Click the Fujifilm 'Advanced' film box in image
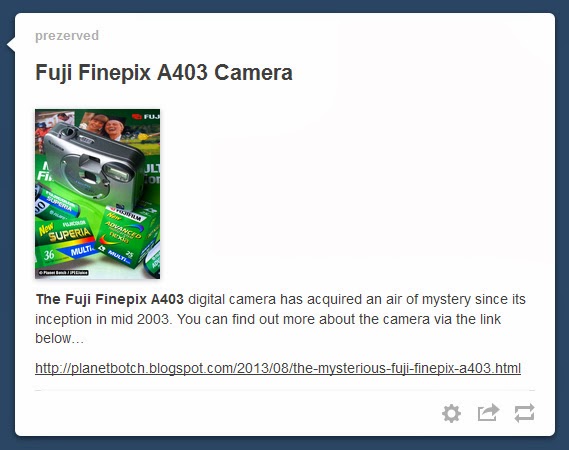 click(x=126, y=235)
